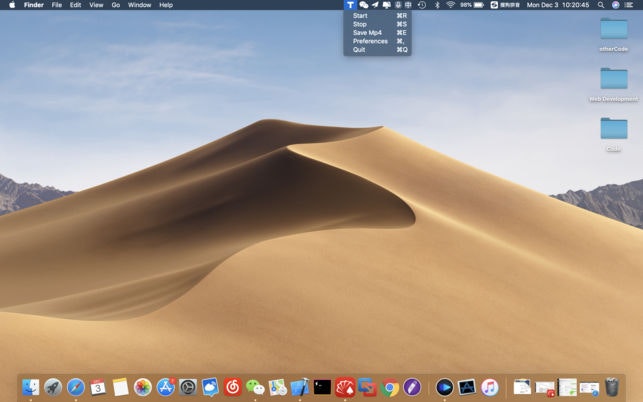This screenshot has height=402, width=643.
Task: Open the Sogou input method menu
Action: click(505, 5)
